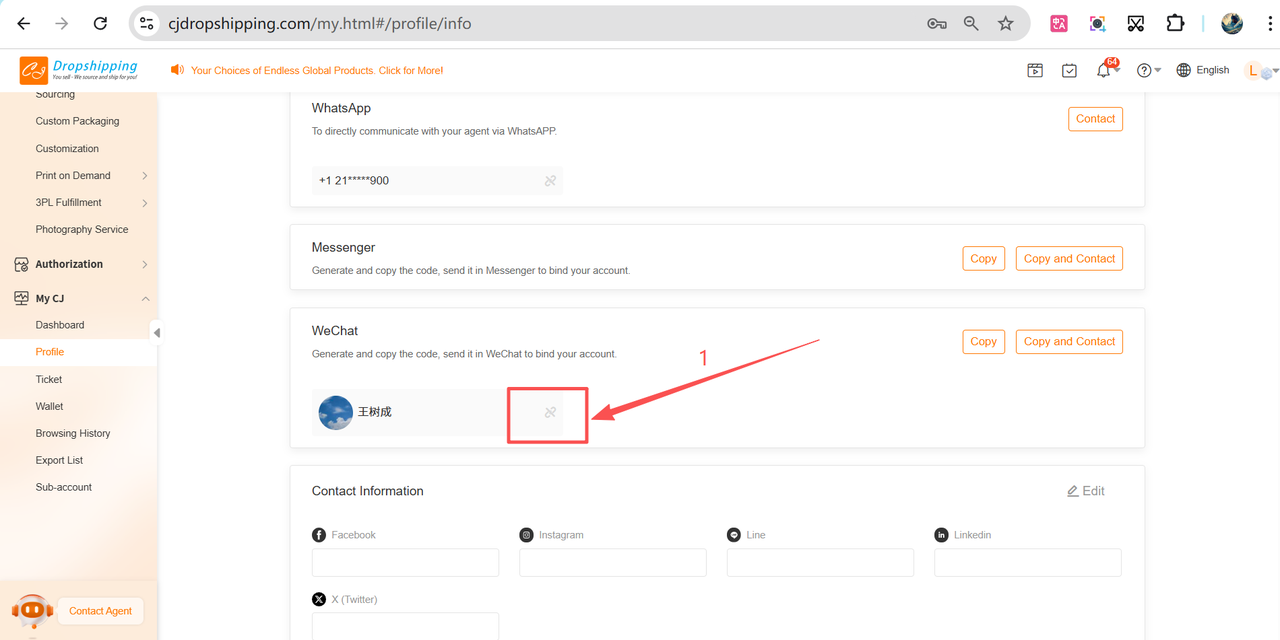Open the Wallet menu item

tap(49, 406)
